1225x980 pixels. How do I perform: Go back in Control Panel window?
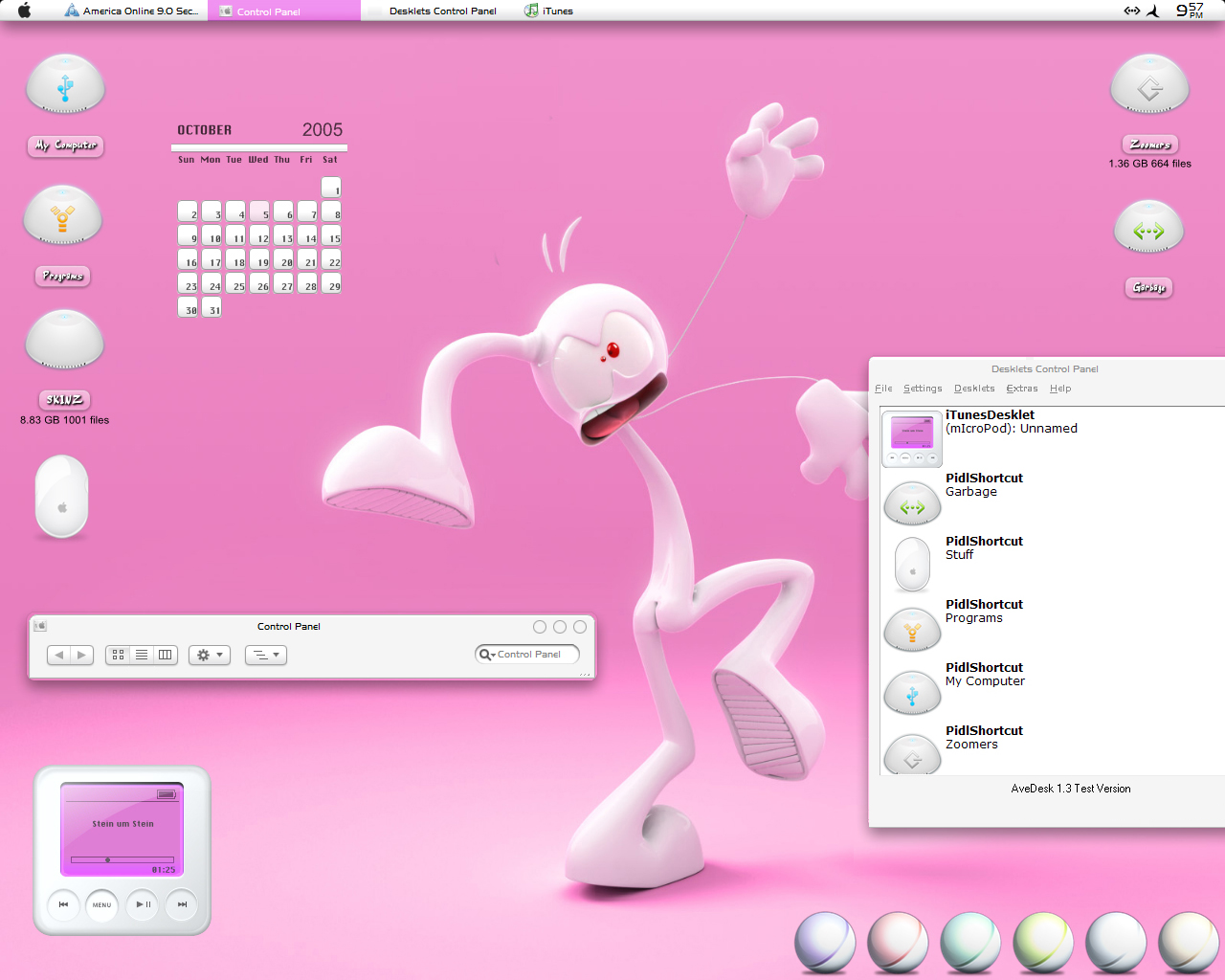[58, 655]
